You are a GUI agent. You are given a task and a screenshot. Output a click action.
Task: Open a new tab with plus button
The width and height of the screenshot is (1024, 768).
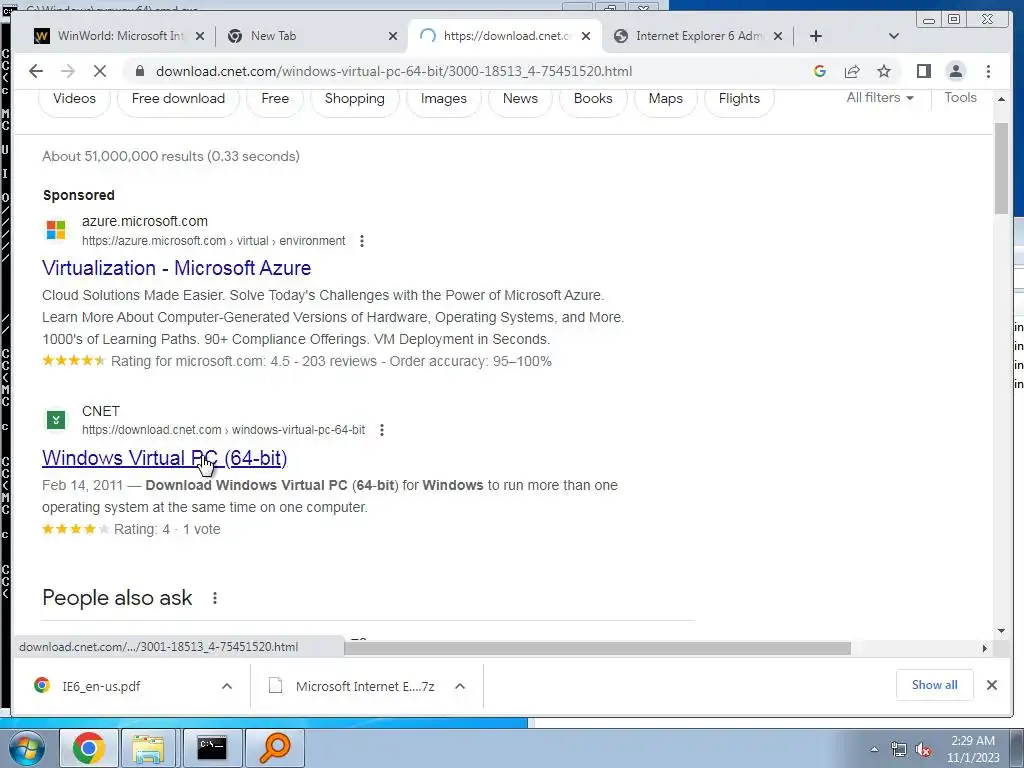click(x=816, y=36)
